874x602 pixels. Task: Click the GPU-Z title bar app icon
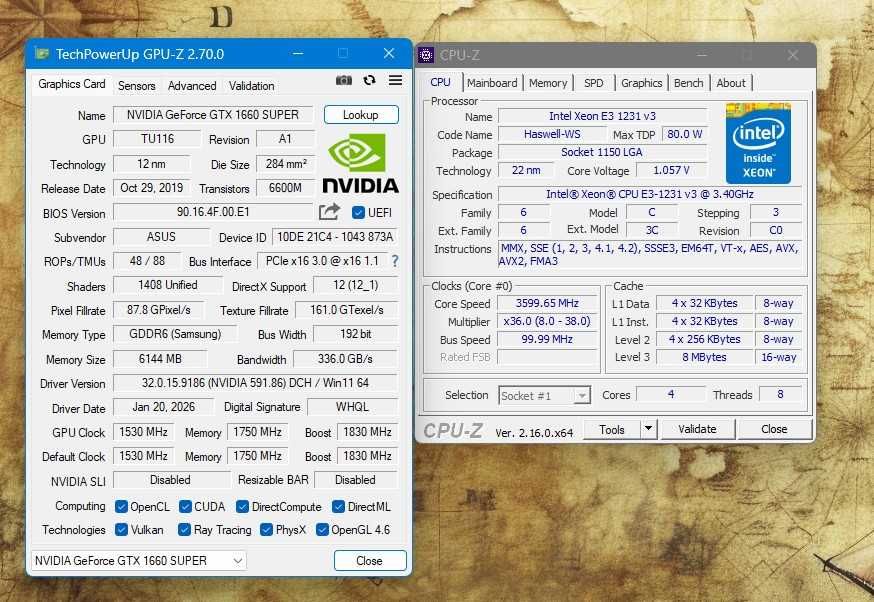[42, 54]
